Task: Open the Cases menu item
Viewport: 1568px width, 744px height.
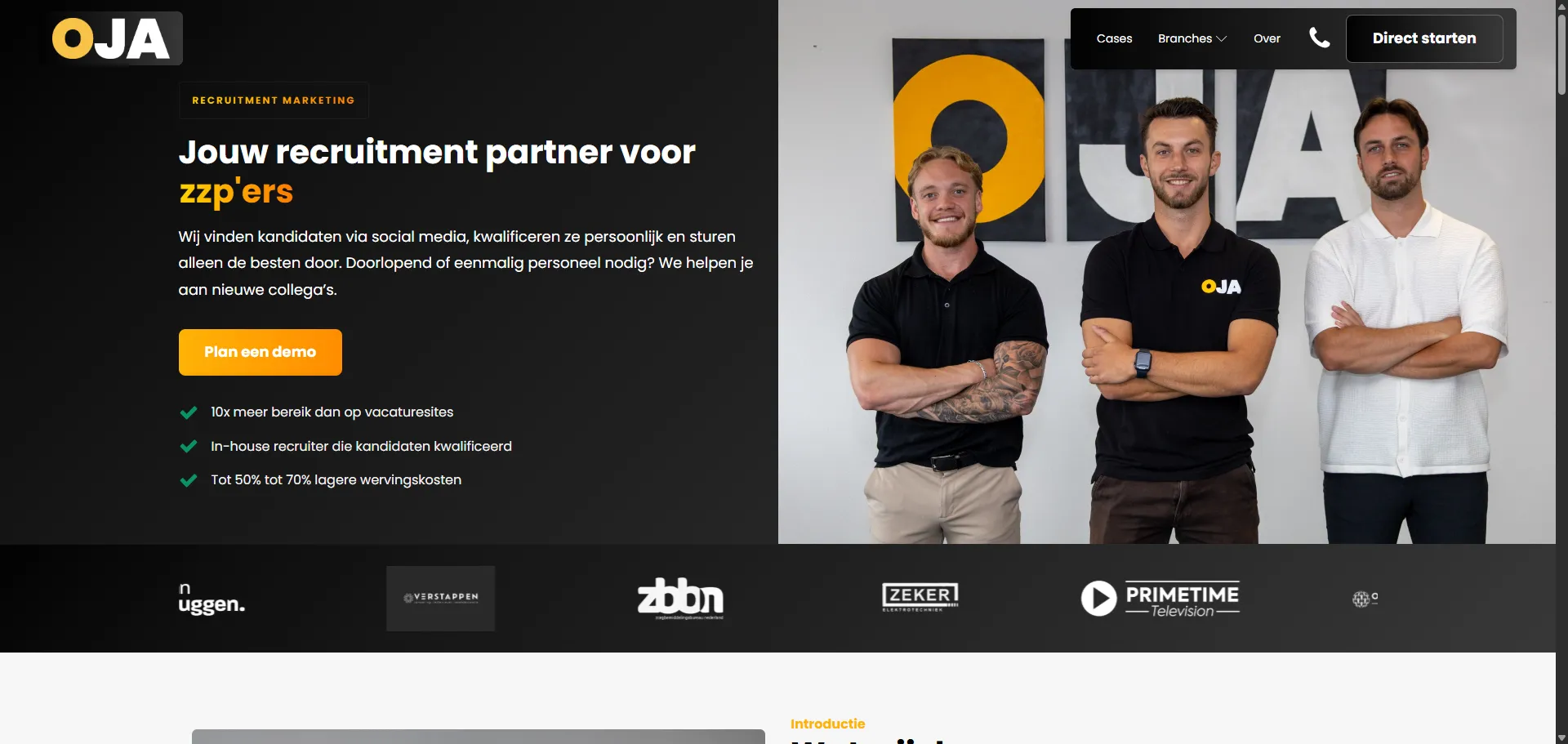Action: [1114, 38]
